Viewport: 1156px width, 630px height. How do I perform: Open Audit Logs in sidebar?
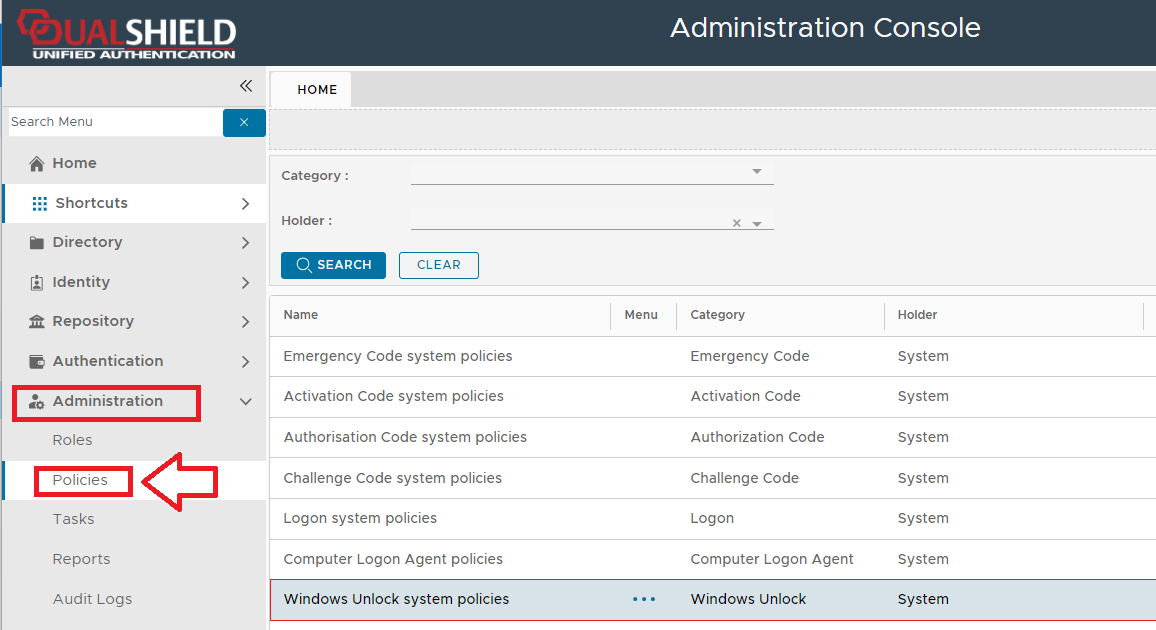pyautogui.click(x=92, y=599)
